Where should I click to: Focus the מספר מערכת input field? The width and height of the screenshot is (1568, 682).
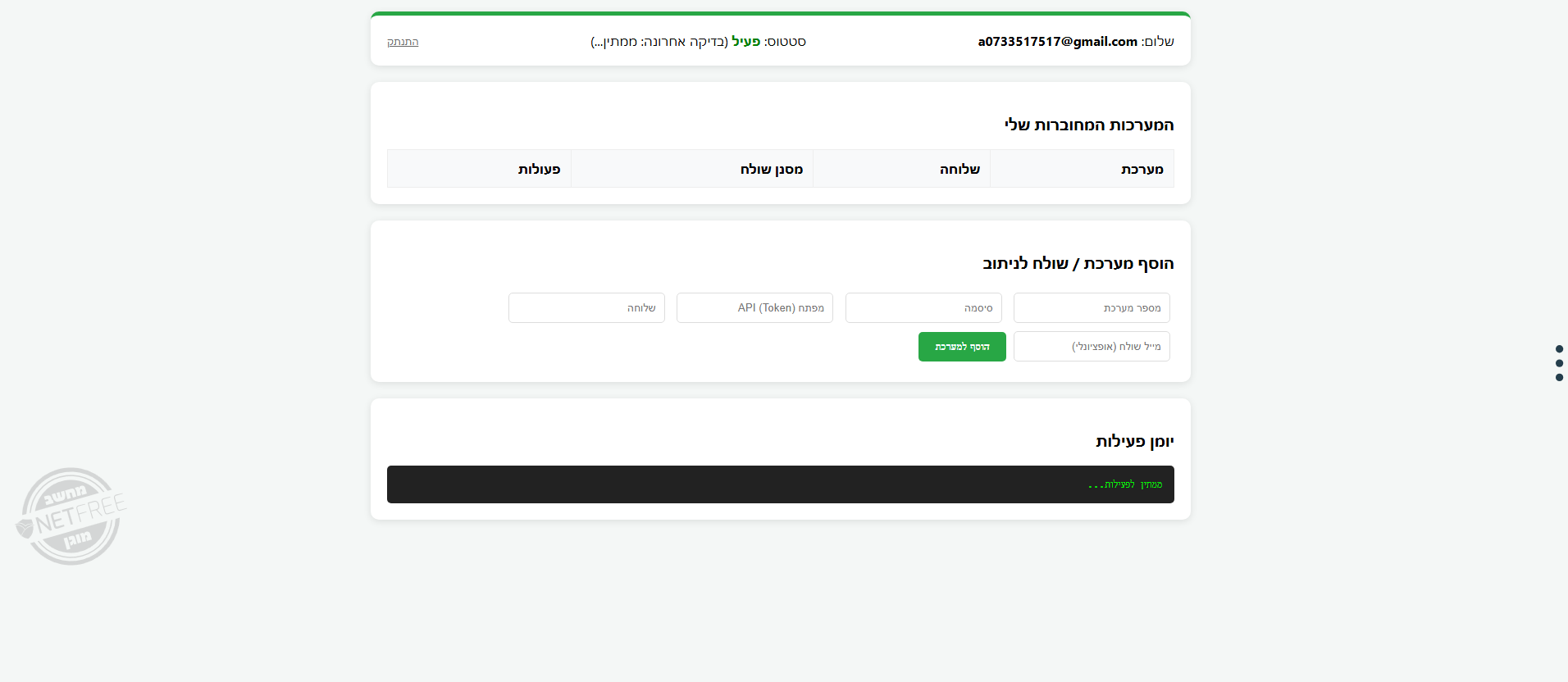[x=1091, y=308]
